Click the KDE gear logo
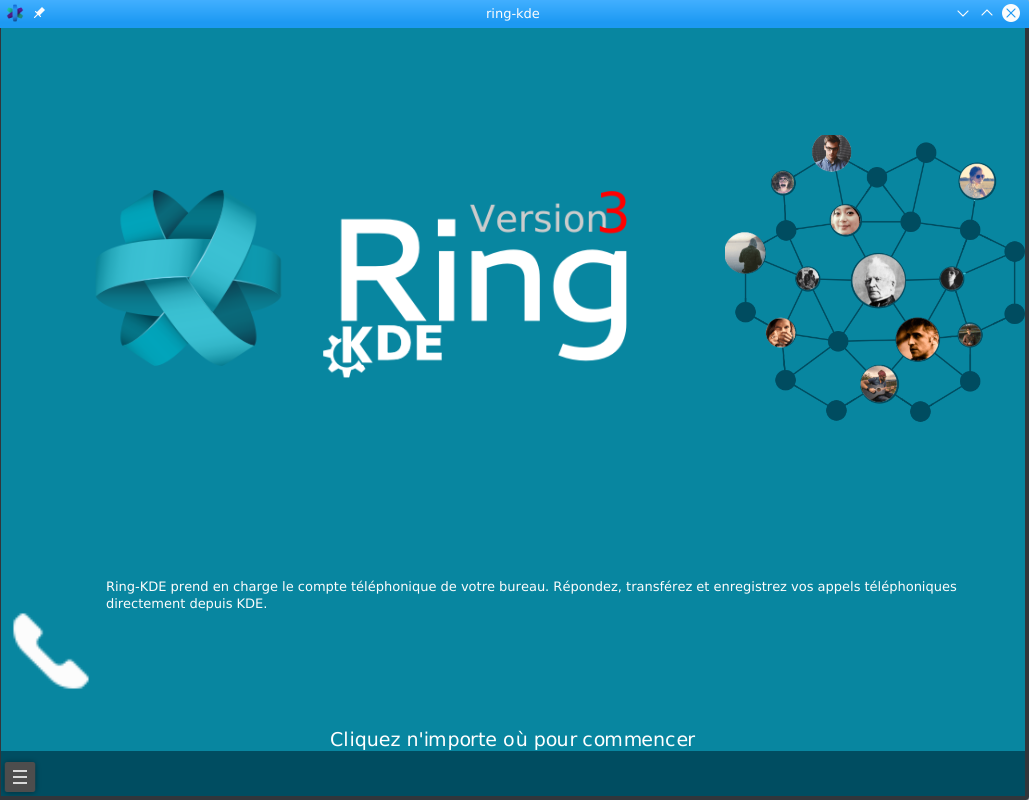The height and width of the screenshot is (800, 1029). 383,350
